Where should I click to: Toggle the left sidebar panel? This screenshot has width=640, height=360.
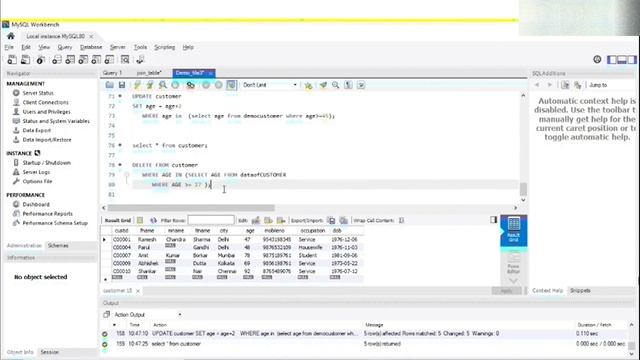612,60
